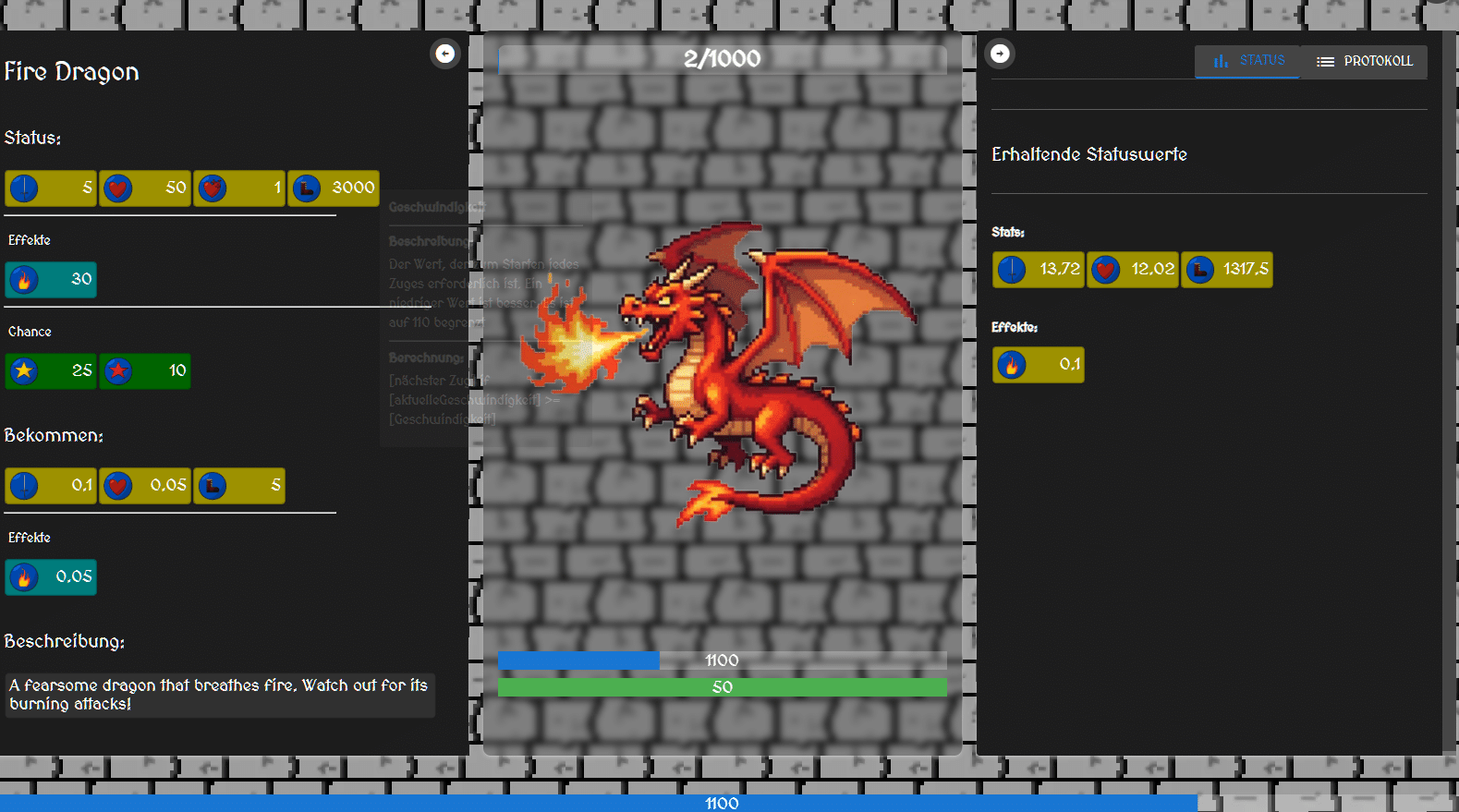
Task: Collapse the status panel with right arrow button
Action: coord(1000,54)
